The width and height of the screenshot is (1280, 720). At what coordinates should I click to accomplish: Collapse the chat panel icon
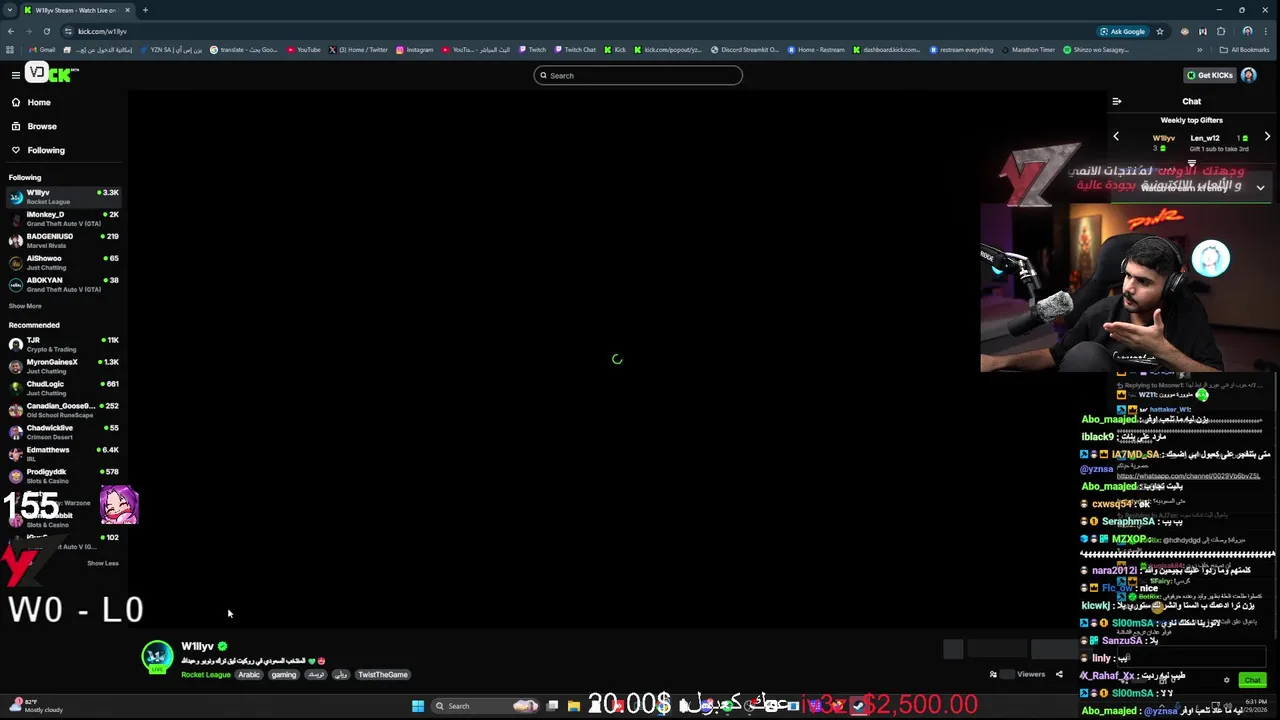[1117, 101]
